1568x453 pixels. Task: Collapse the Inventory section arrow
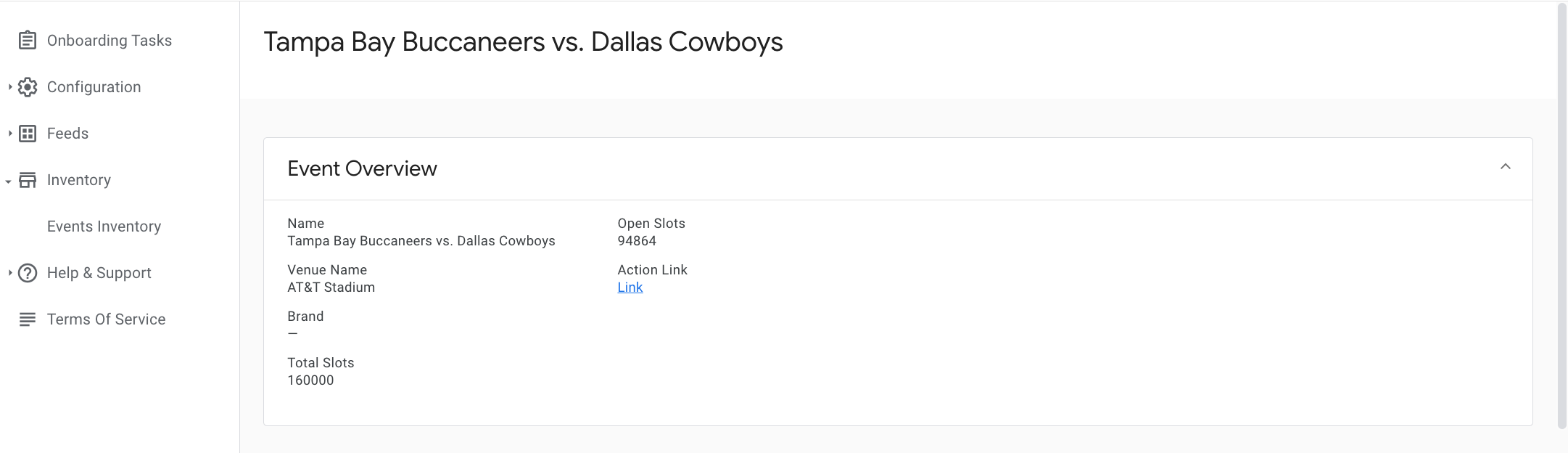pos(9,181)
